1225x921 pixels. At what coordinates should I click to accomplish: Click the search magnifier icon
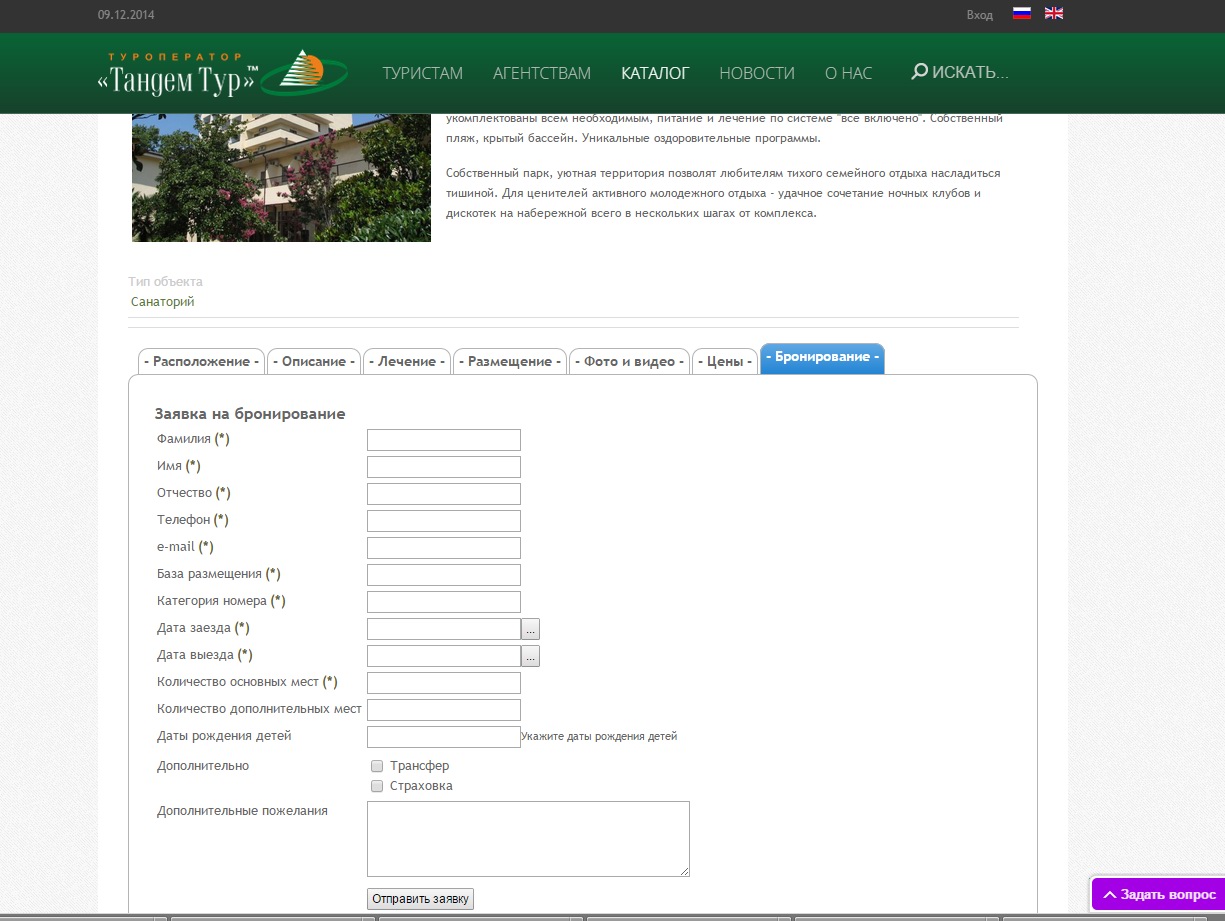pyautogui.click(x=919, y=72)
